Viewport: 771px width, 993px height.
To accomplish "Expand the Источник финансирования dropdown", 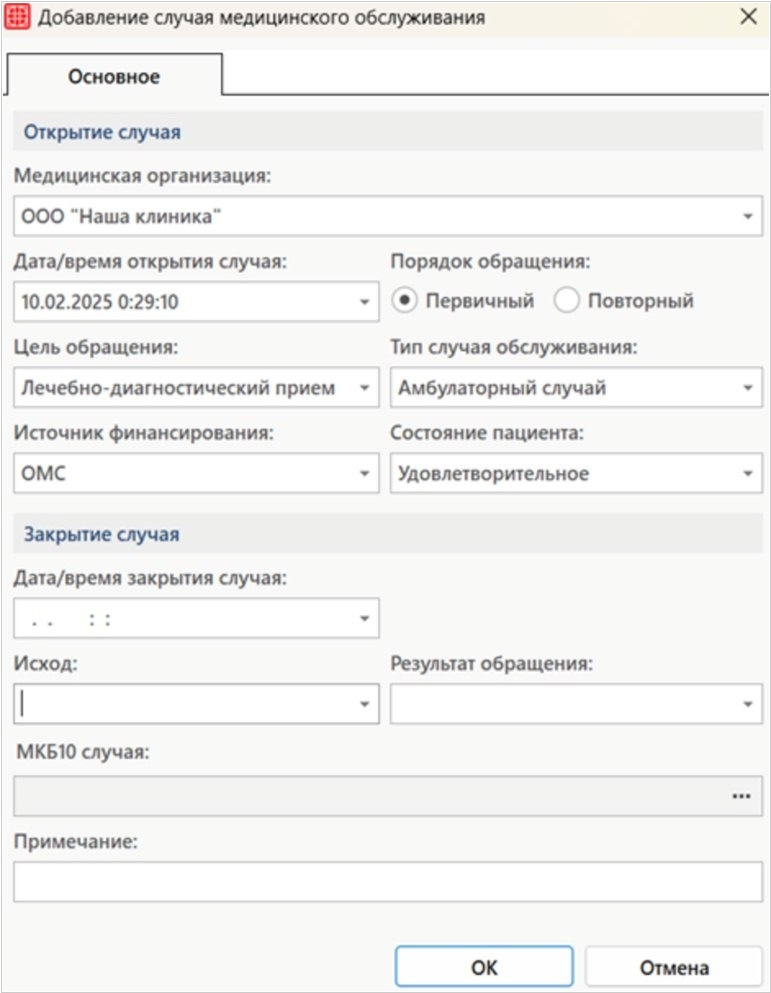I will [365, 474].
